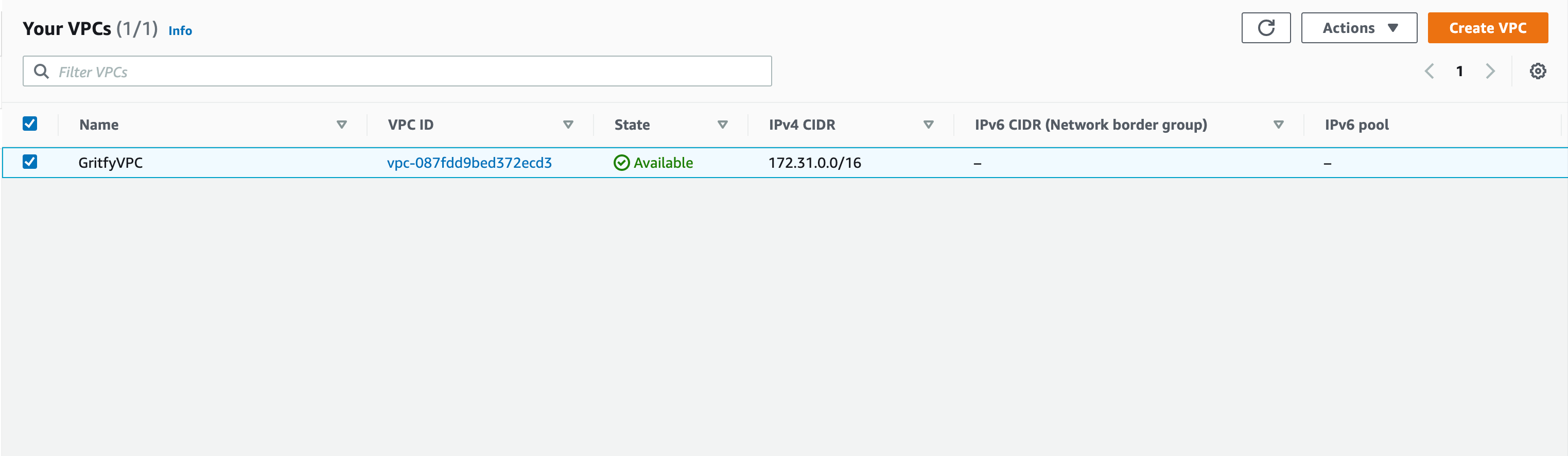Open vpc-087fdd9bed372ecd3 link

pos(469,163)
